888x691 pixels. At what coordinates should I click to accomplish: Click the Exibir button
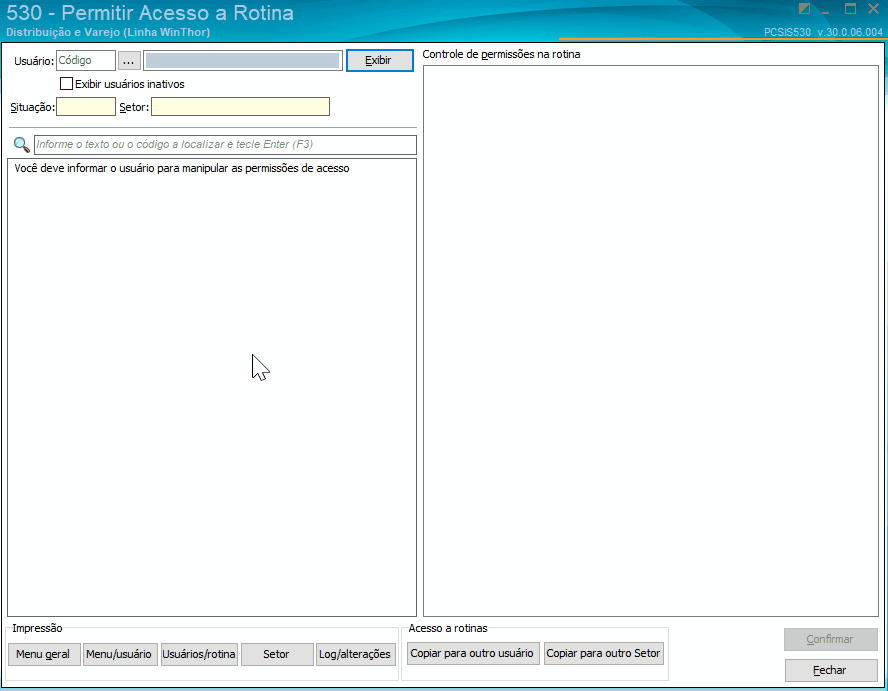click(x=379, y=61)
